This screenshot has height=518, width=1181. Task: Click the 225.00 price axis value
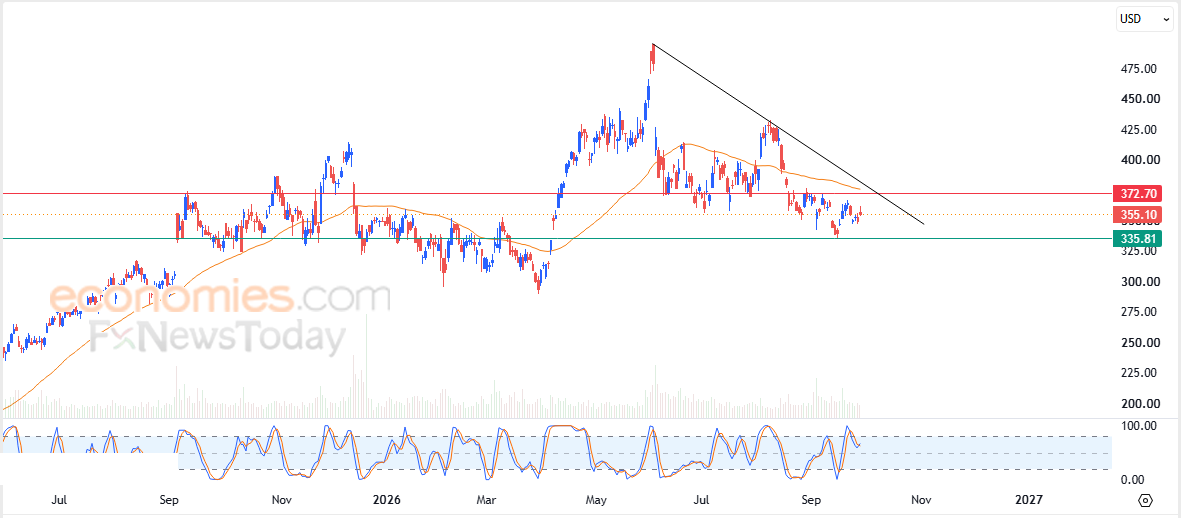1139,373
